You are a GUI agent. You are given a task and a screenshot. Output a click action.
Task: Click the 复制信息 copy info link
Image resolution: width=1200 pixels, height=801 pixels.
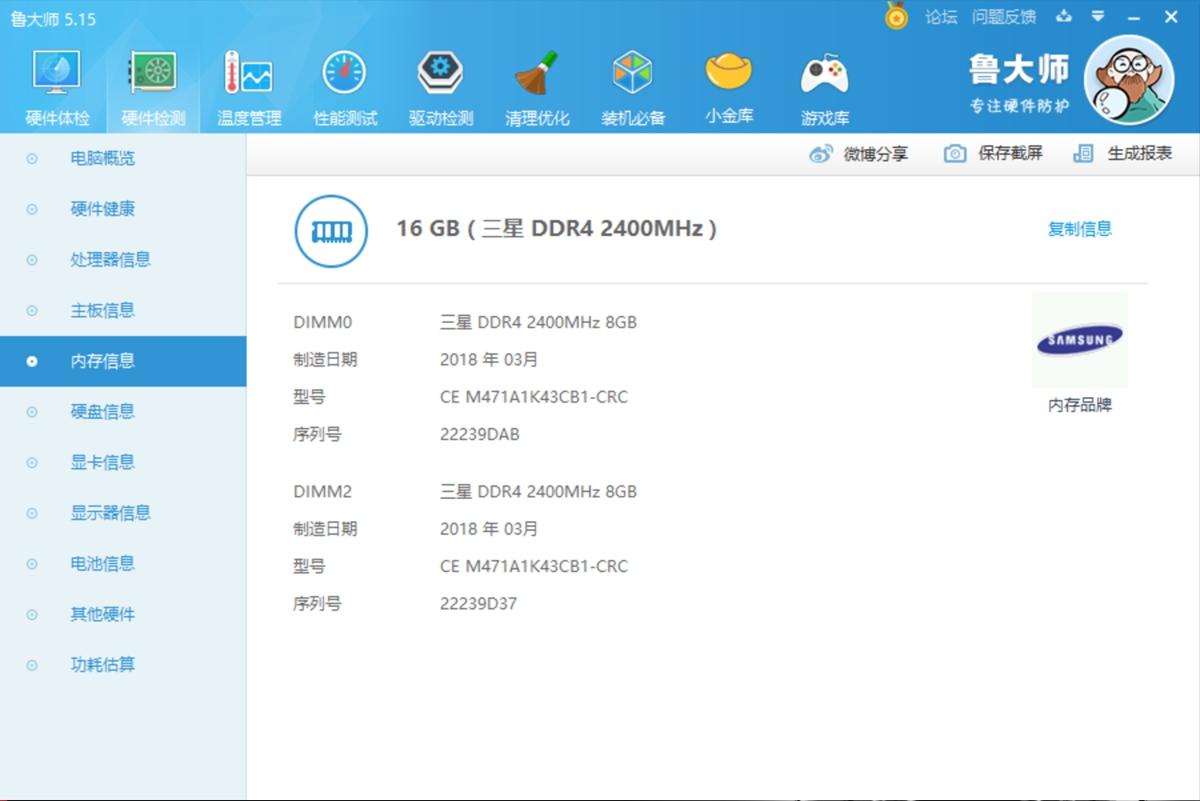pos(1080,228)
